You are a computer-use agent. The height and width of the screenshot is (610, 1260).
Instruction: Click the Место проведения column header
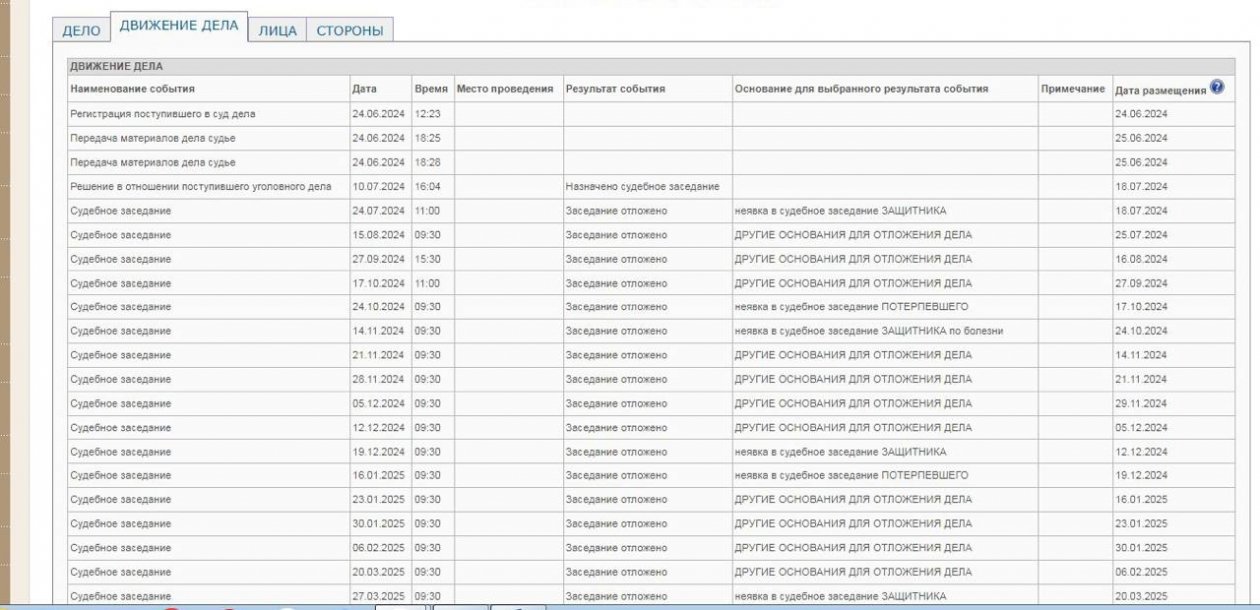click(504, 90)
